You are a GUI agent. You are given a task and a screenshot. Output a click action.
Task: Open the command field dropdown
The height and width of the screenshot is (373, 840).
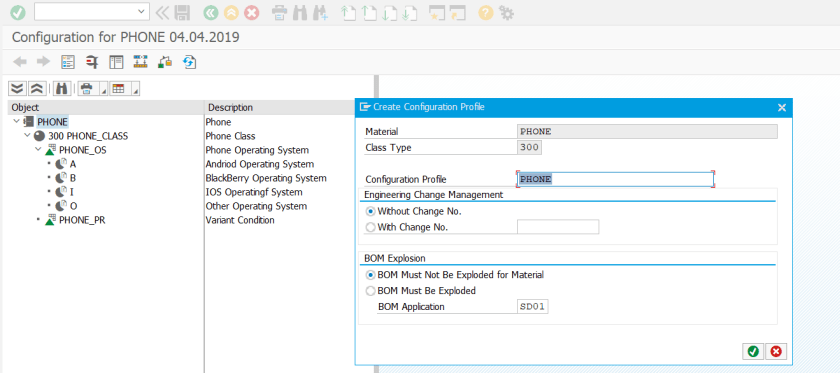[142, 11]
